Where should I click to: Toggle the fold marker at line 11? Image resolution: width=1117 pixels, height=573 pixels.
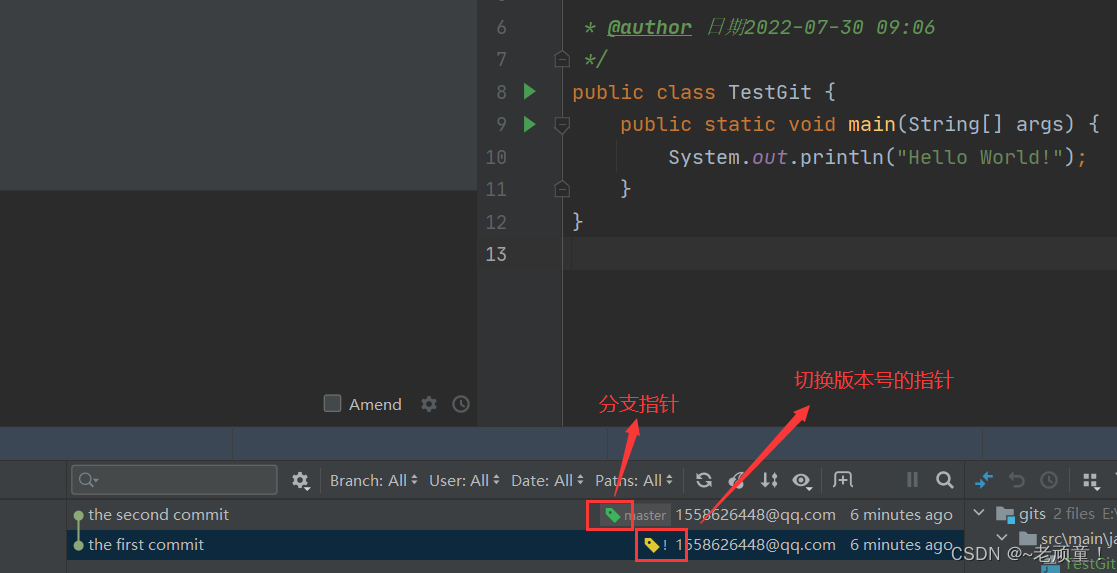562,188
